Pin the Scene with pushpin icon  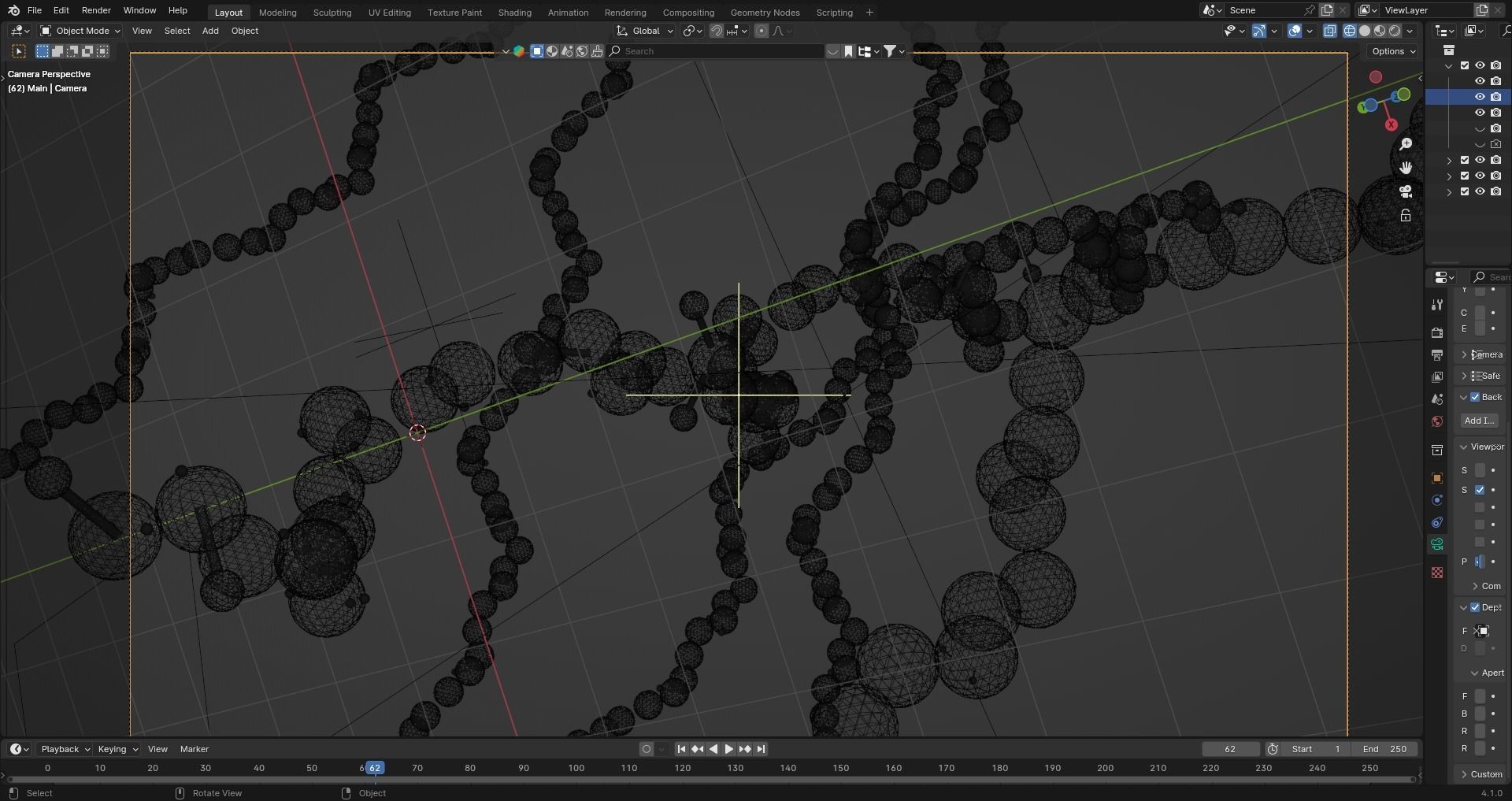pyautogui.click(x=1309, y=10)
